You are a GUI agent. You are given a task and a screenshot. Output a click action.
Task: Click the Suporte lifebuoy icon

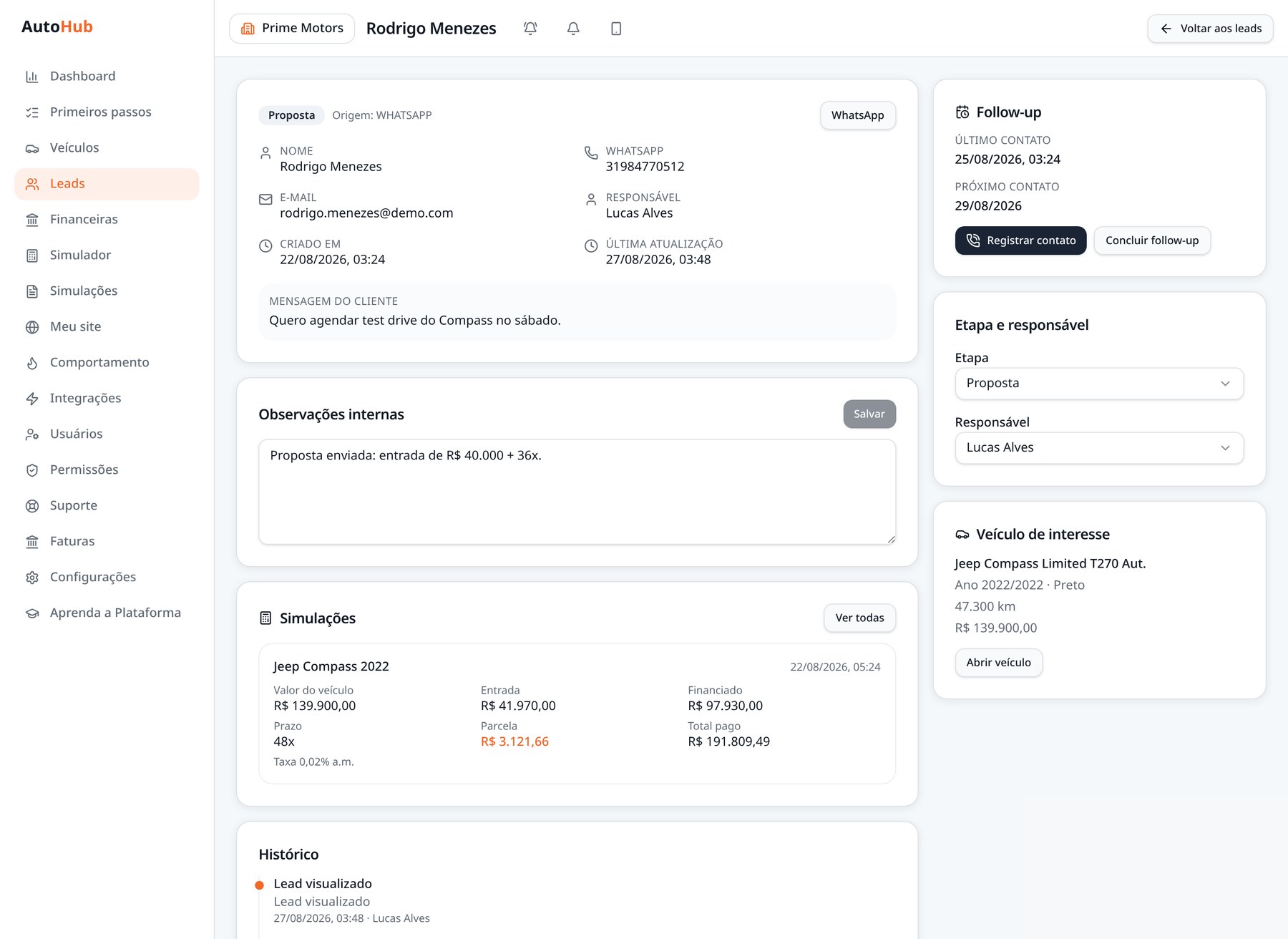pos(32,506)
